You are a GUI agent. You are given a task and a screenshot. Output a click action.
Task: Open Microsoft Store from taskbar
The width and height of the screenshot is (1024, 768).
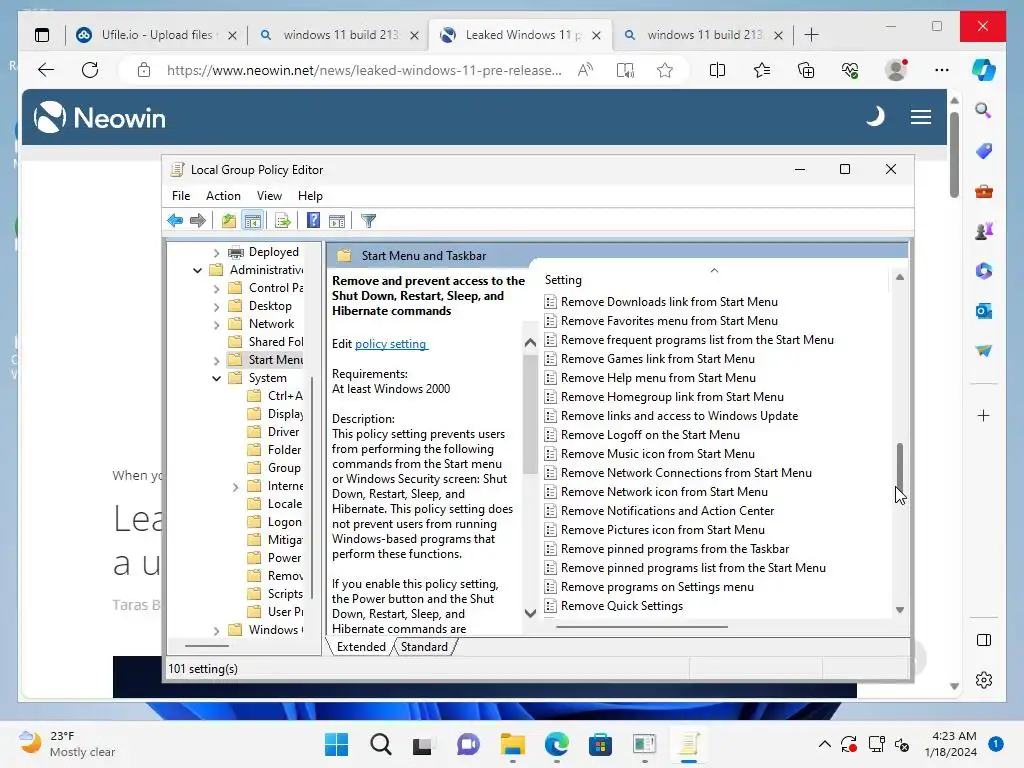tap(600, 744)
